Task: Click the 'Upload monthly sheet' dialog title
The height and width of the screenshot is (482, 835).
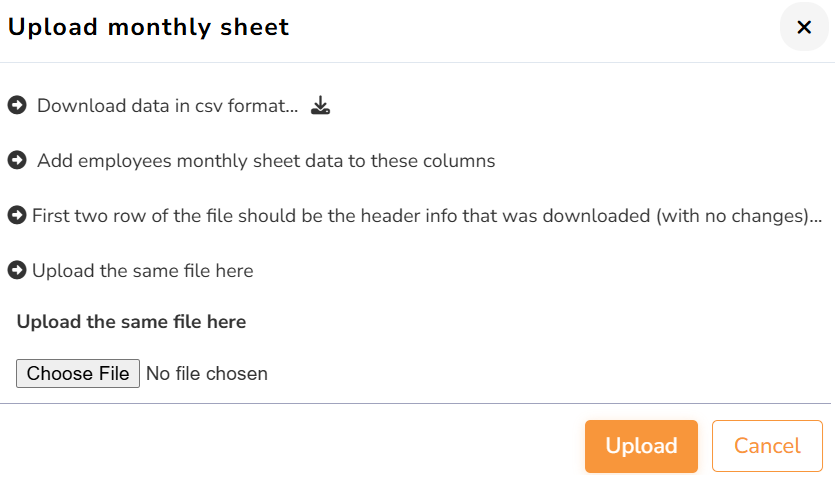Action: point(148,27)
